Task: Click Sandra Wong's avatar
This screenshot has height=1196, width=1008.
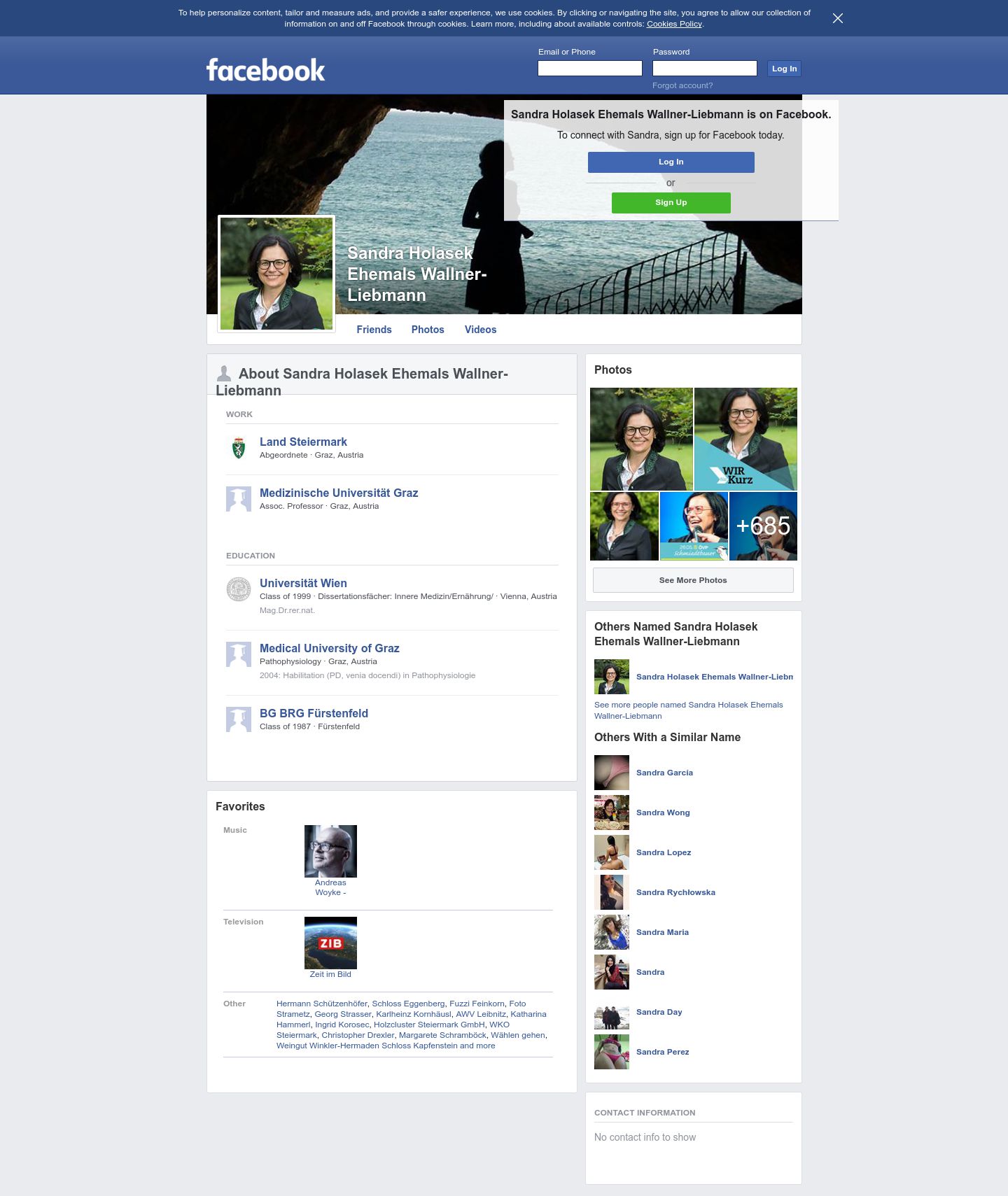Action: click(612, 812)
